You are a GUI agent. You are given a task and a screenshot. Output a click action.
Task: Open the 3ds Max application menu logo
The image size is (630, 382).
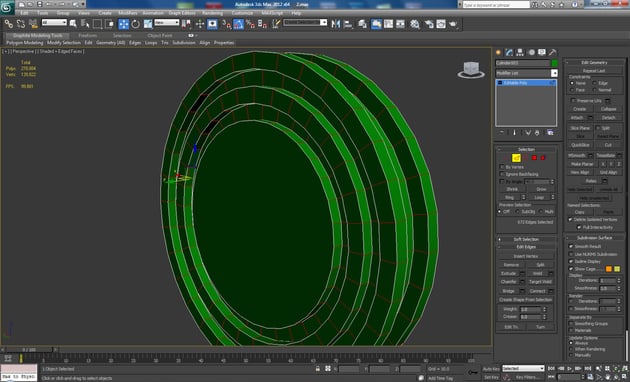[7, 7]
